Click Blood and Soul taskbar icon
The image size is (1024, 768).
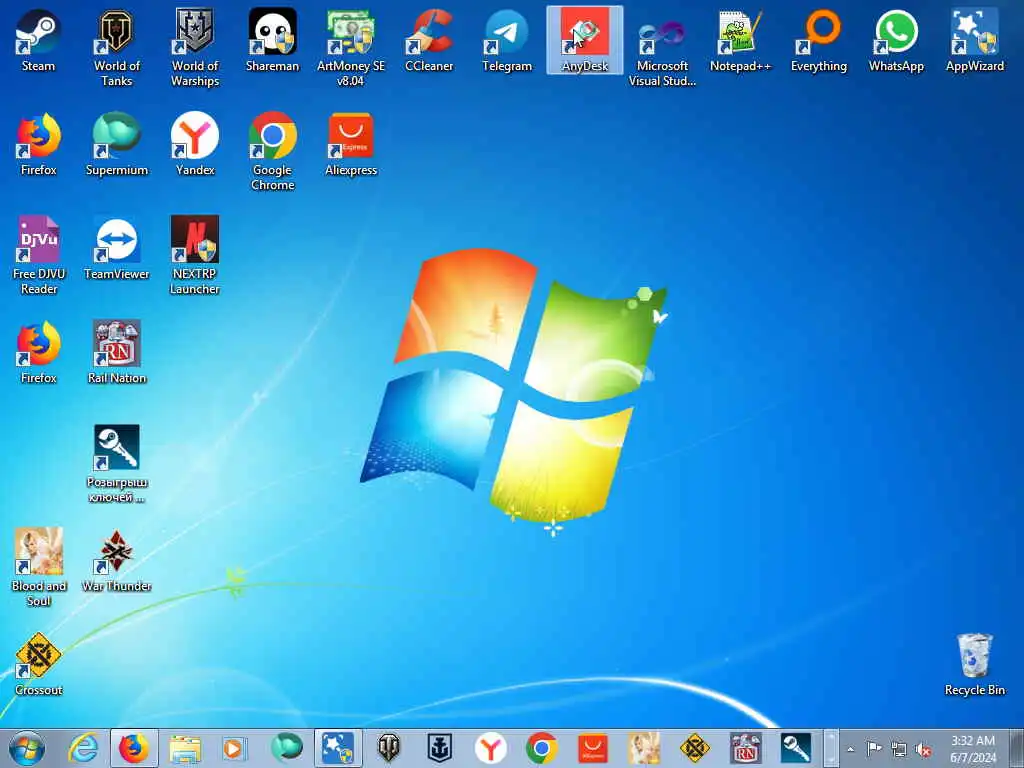click(x=643, y=748)
